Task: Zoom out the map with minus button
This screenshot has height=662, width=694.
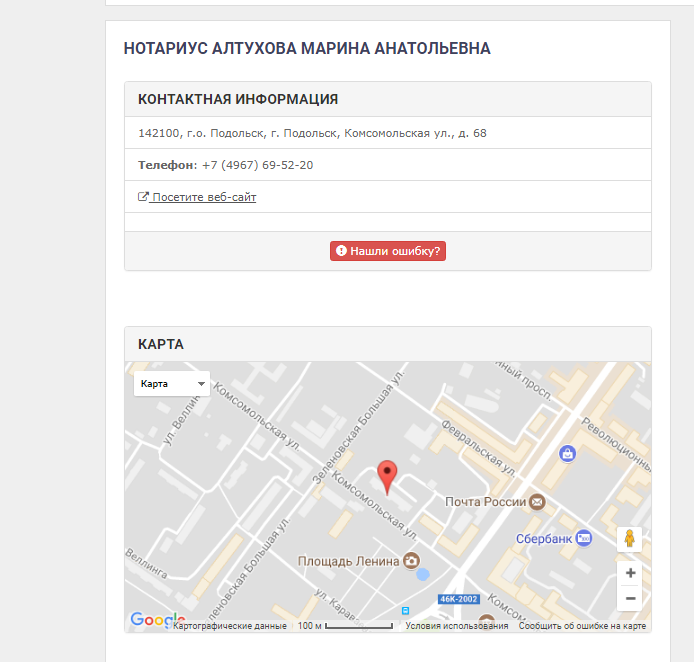Action: (629, 599)
